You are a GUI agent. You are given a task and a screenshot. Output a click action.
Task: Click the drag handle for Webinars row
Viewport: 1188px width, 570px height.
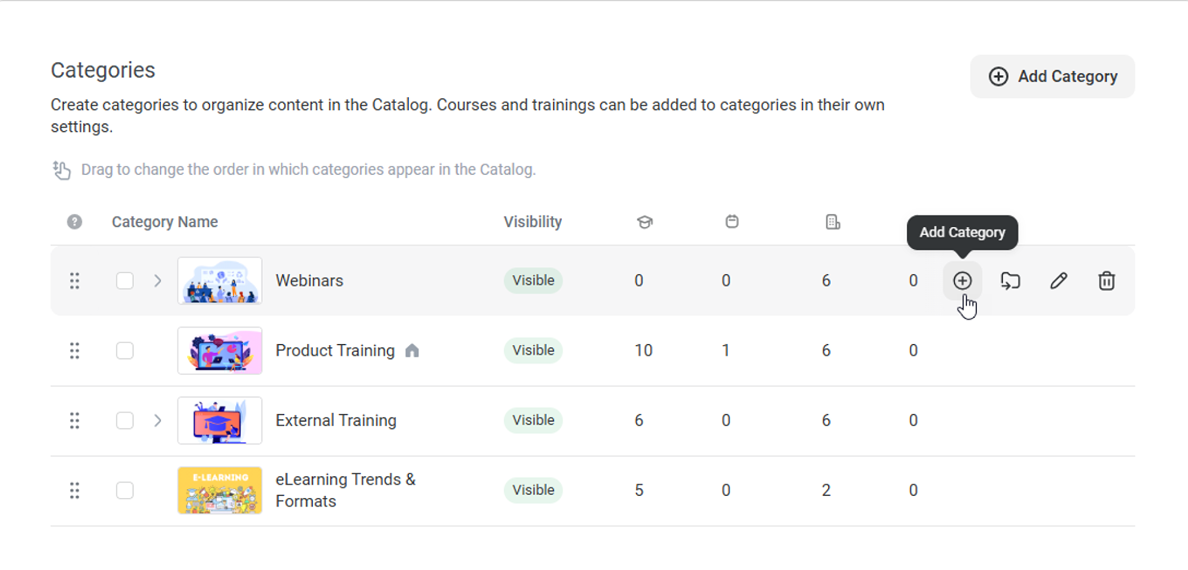74,281
